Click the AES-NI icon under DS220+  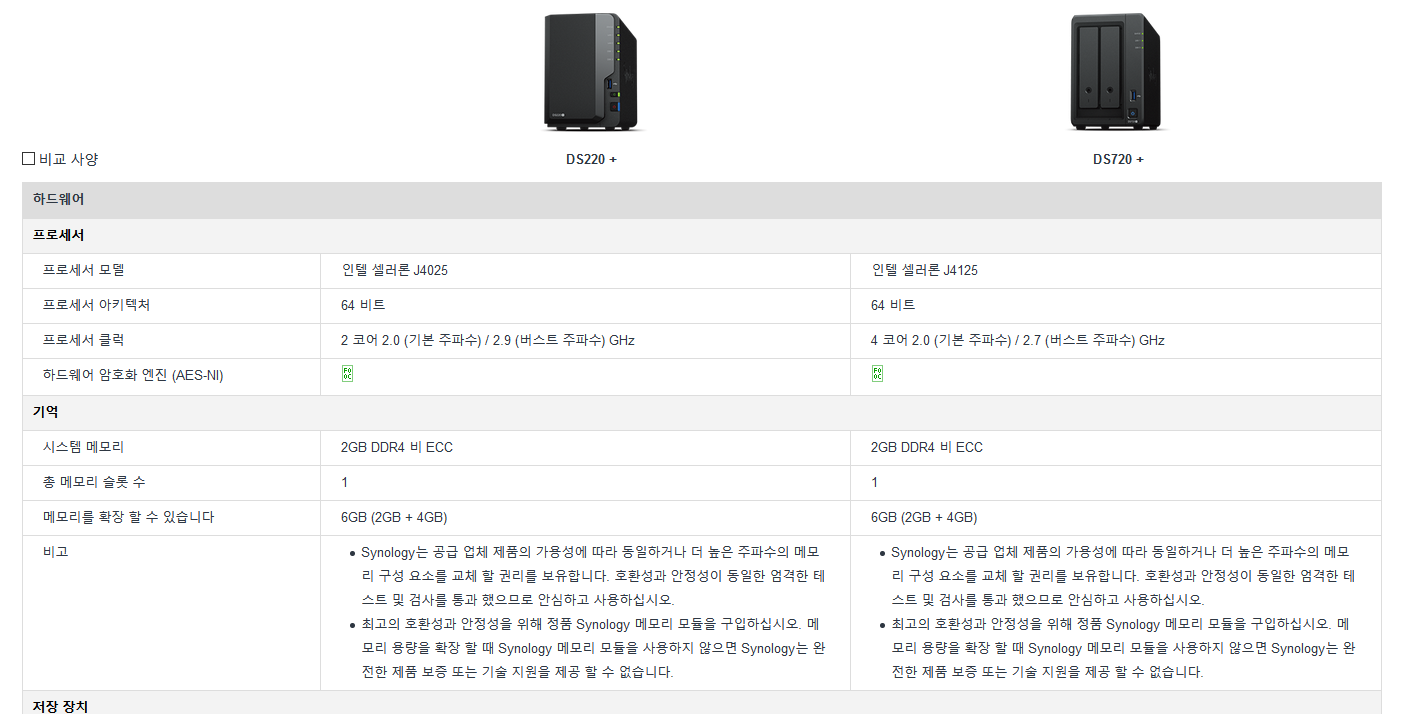[x=347, y=374]
